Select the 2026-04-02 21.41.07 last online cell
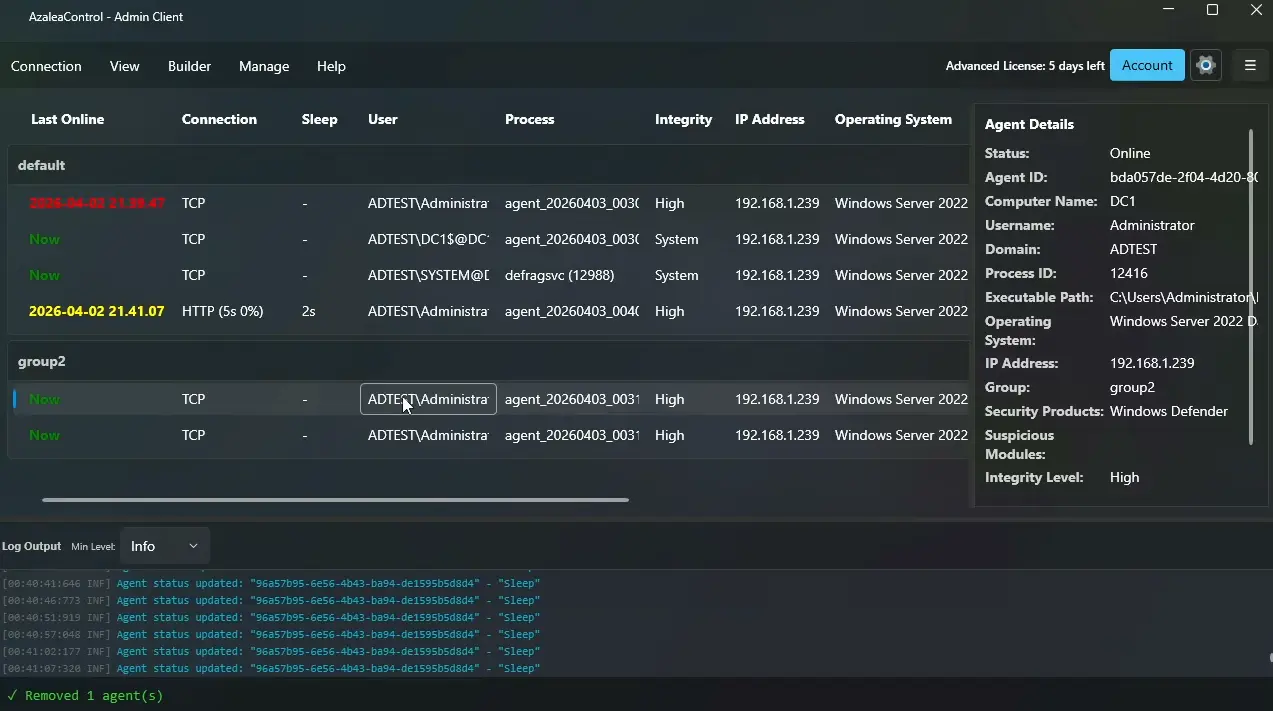 coord(96,311)
